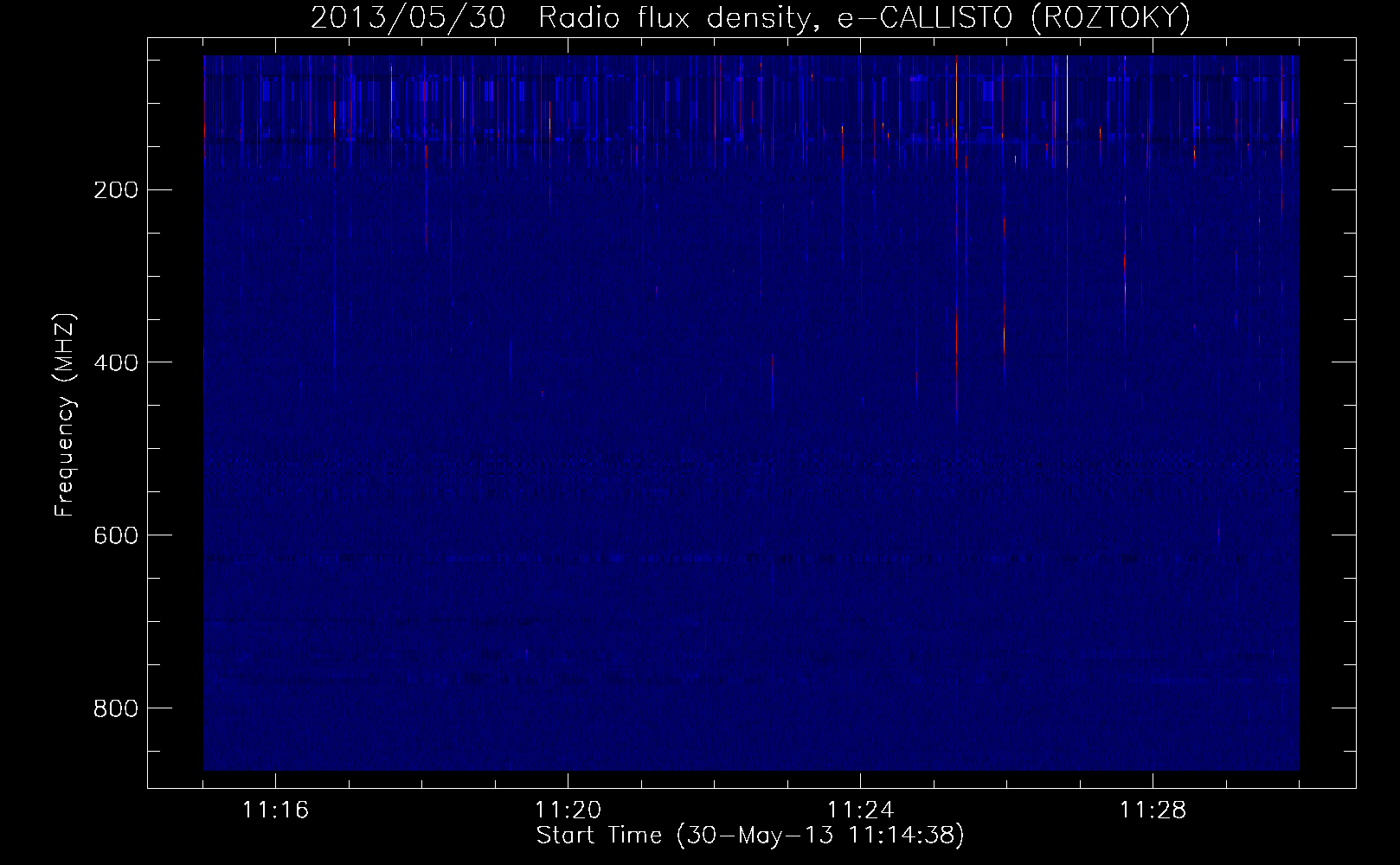
Task: Click the '11:20' time tick label
Action: pyautogui.click(x=568, y=811)
